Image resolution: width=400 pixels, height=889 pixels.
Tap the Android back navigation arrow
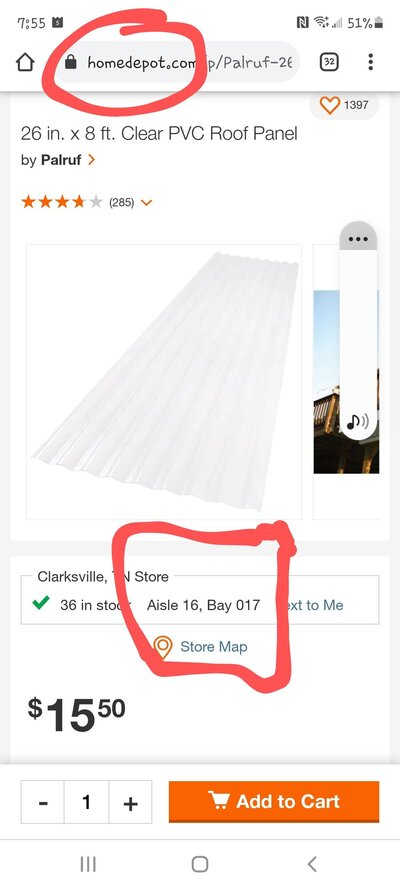[x=312, y=864]
